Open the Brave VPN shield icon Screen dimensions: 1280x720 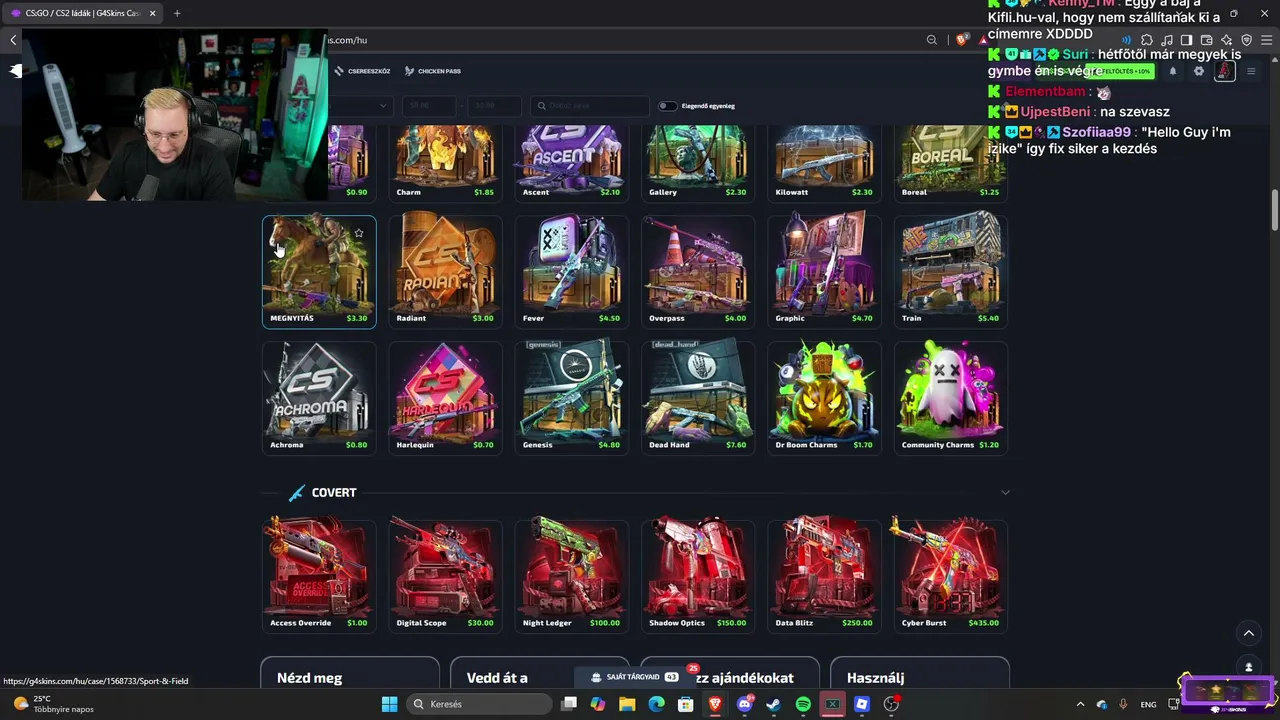click(1247, 40)
